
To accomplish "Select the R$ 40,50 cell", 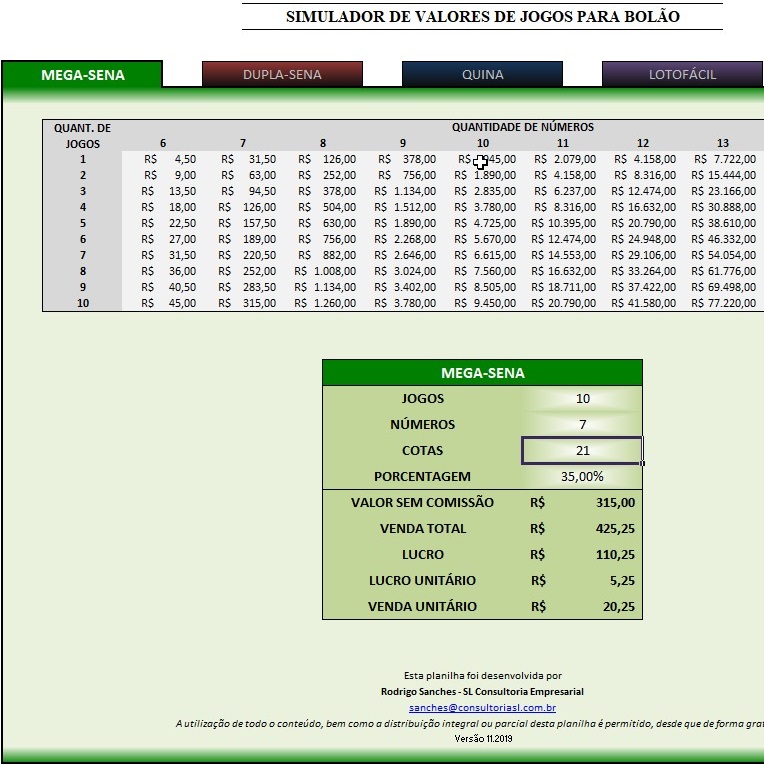I will coord(162,287).
